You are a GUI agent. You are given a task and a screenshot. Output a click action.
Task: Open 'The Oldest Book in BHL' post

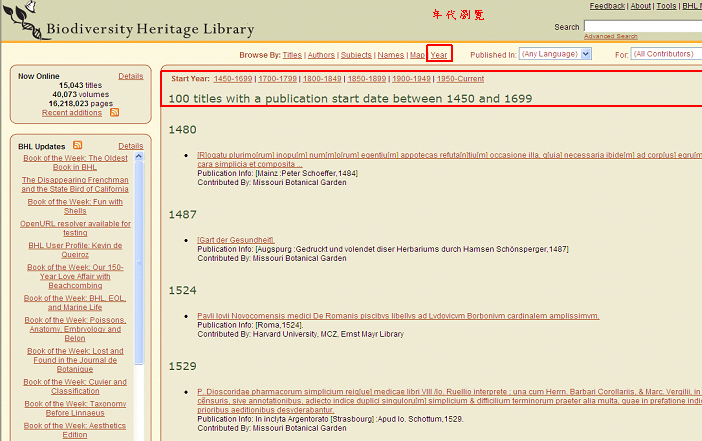(x=75, y=163)
